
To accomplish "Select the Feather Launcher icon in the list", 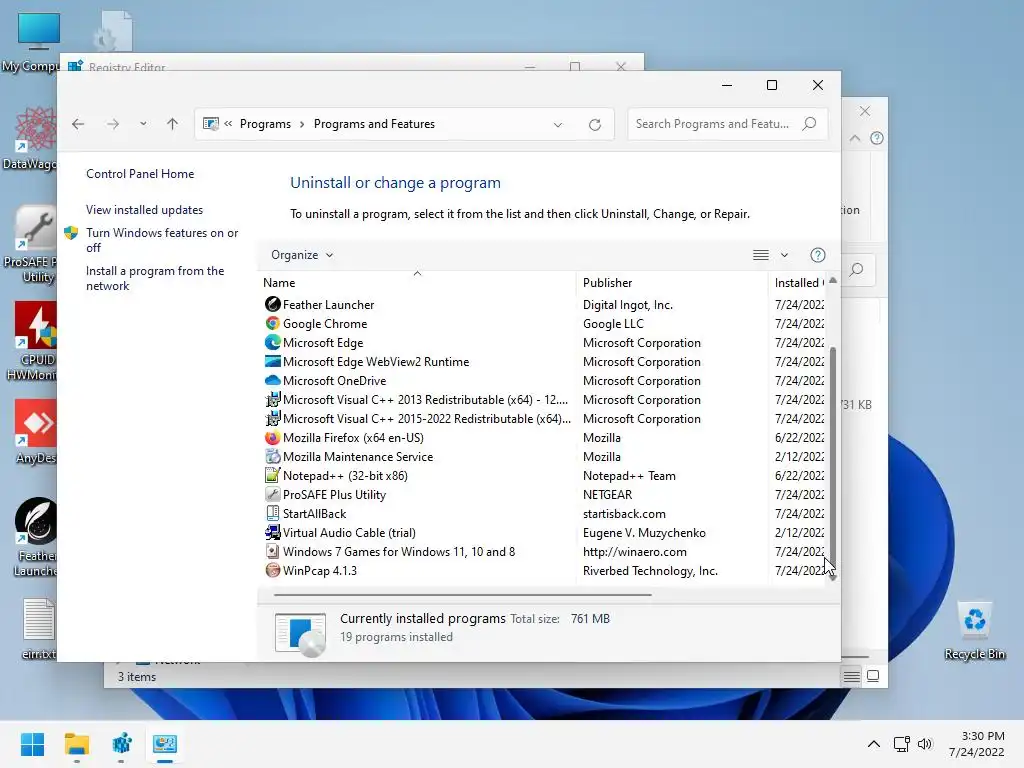I will (272, 304).
